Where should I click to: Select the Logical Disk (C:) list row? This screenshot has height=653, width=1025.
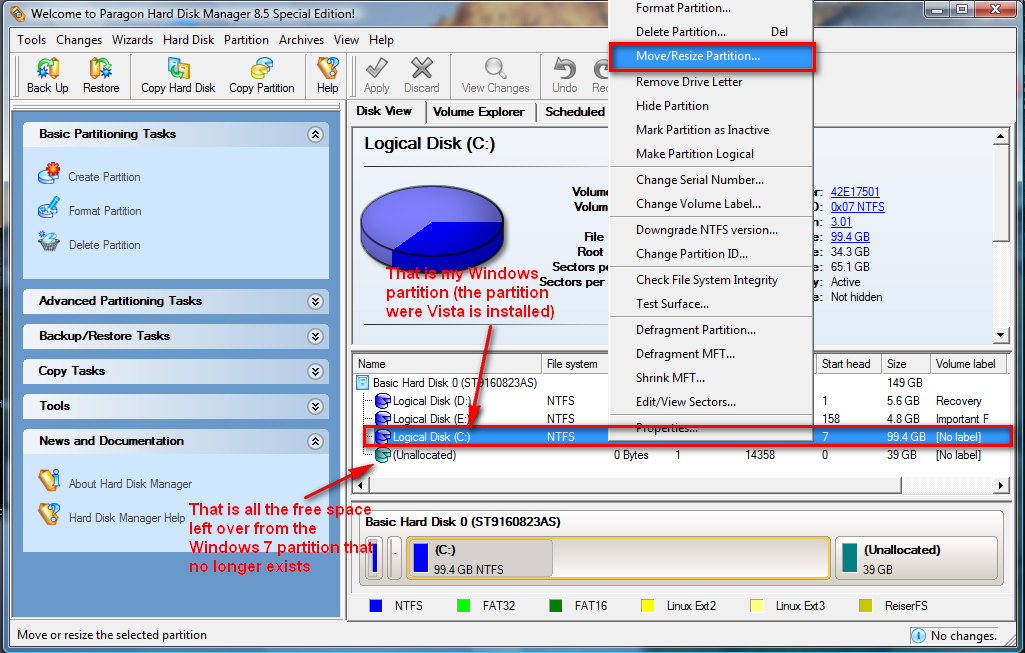(x=686, y=437)
